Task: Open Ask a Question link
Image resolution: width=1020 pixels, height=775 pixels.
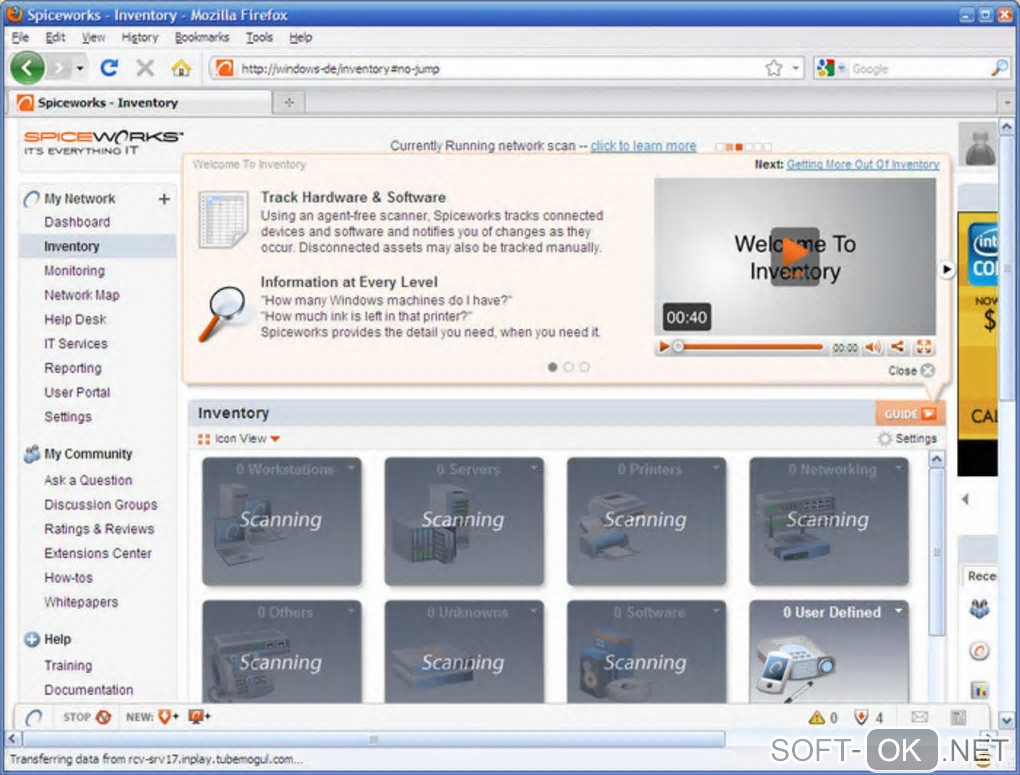Action: coord(88,480)
